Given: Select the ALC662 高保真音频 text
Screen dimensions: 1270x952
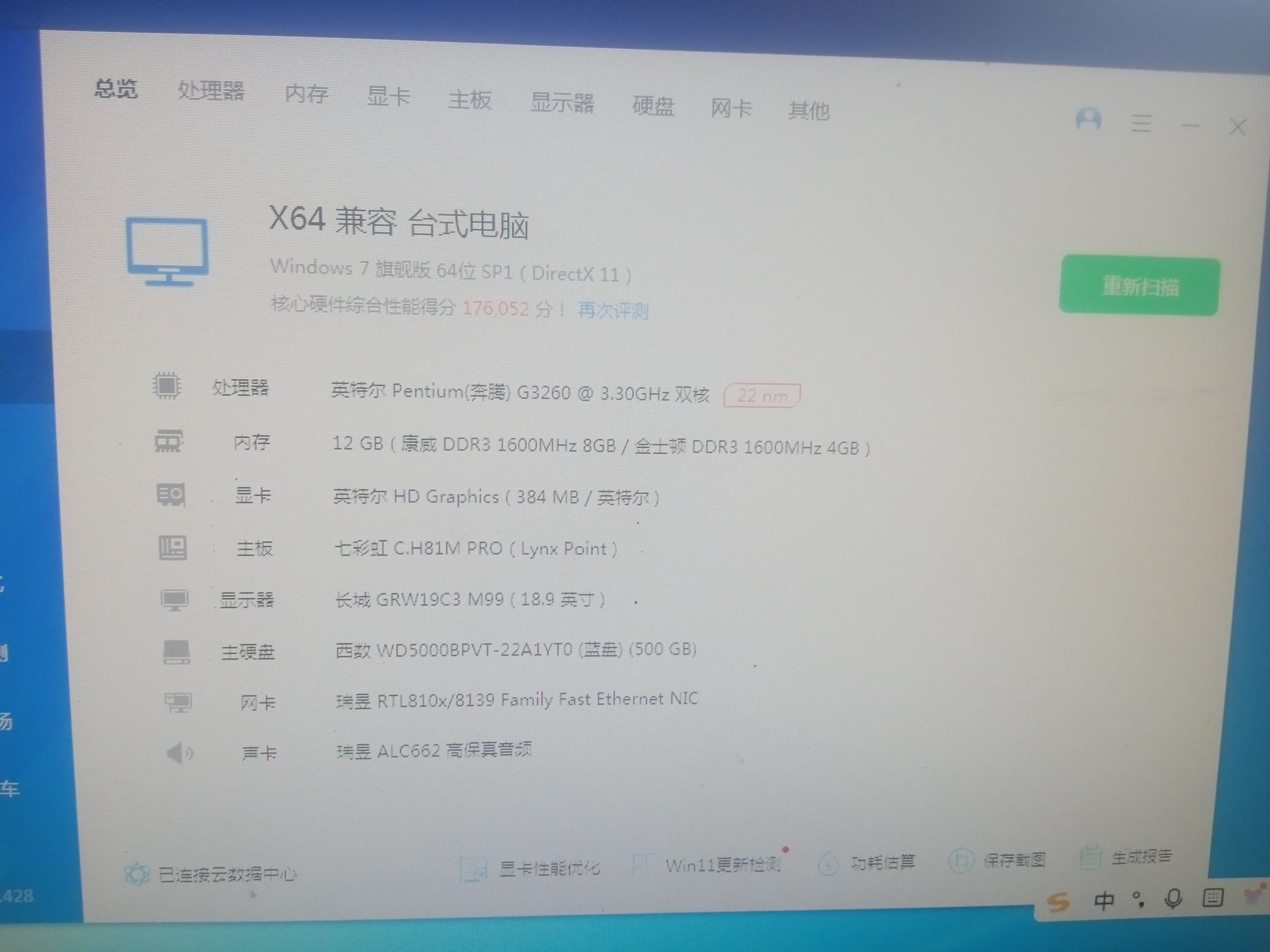Looking at the screenshot, I should point(434,749).
